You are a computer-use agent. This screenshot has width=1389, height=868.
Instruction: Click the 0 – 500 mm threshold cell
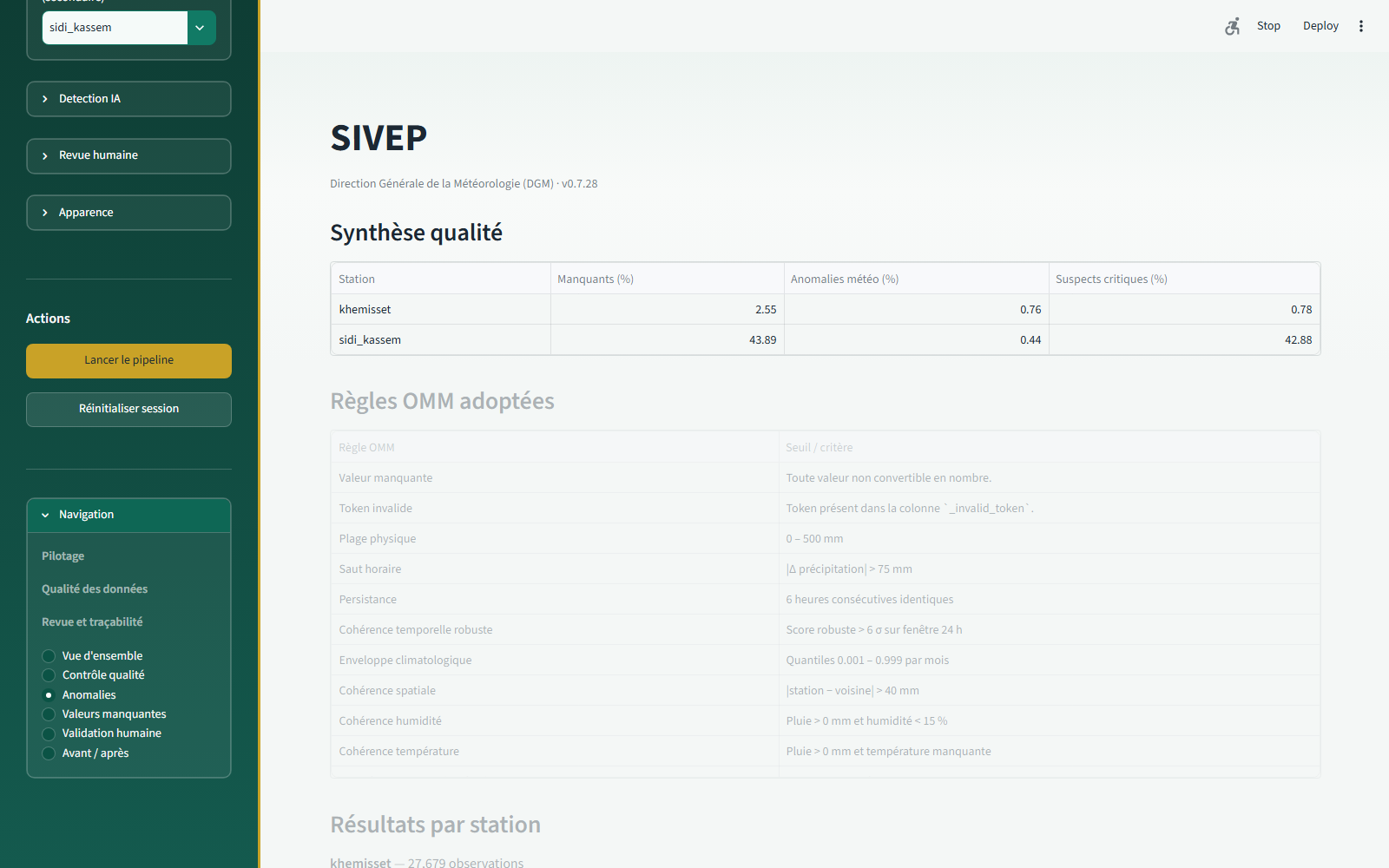1049,539
